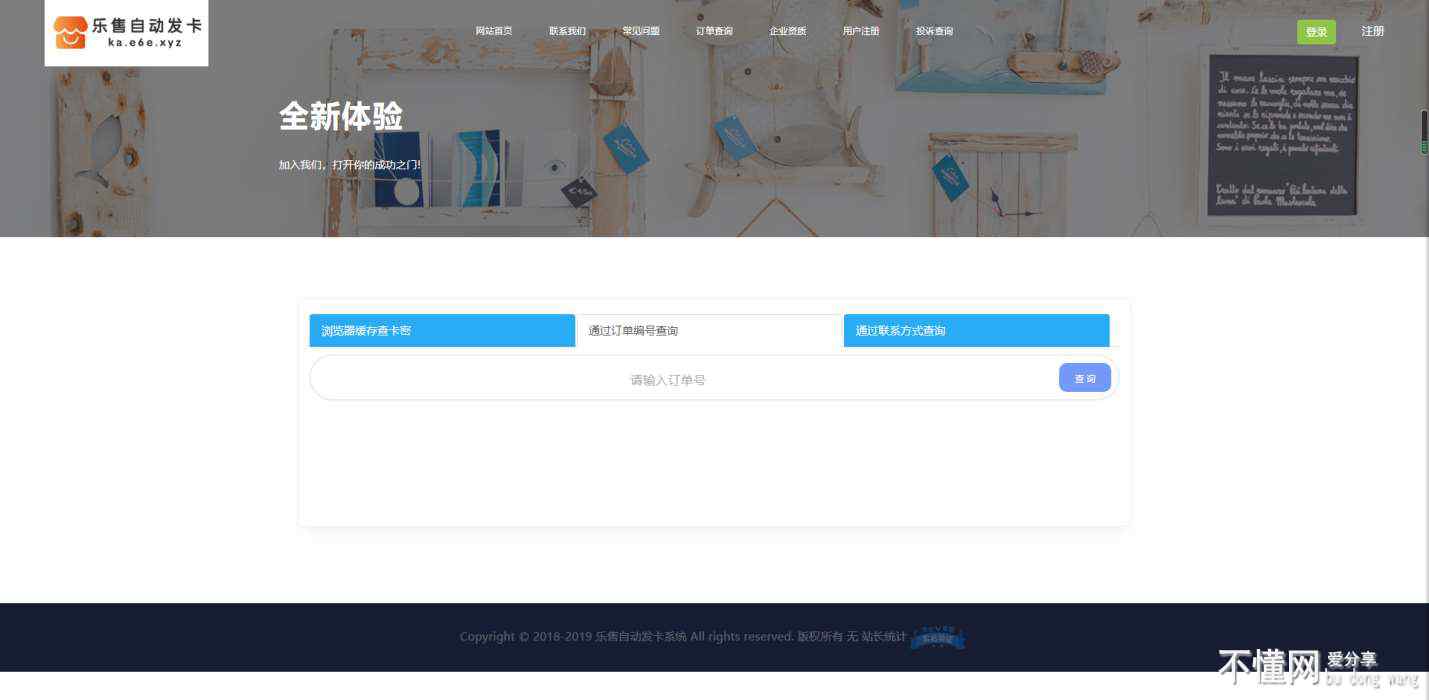
Task: Click the 站长统计 footer link
Action: coord(883,637)
